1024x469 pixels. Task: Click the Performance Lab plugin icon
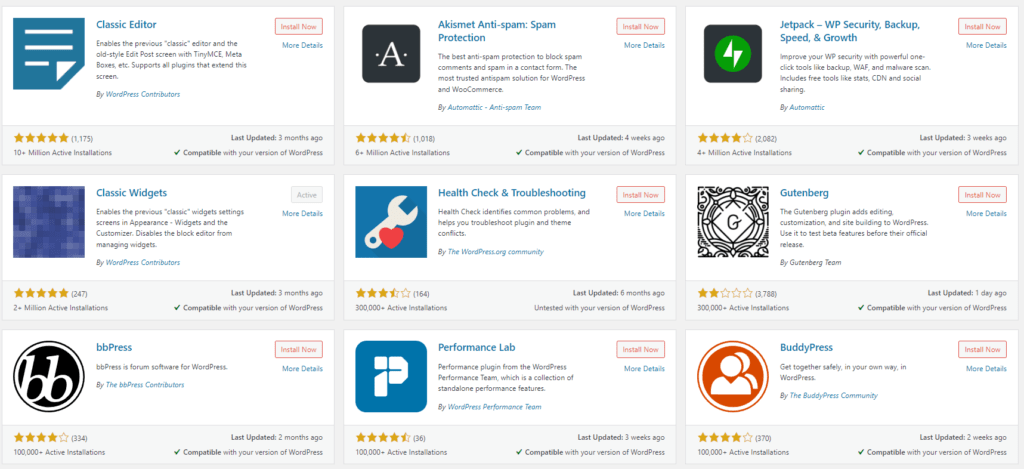coord(391,377)
